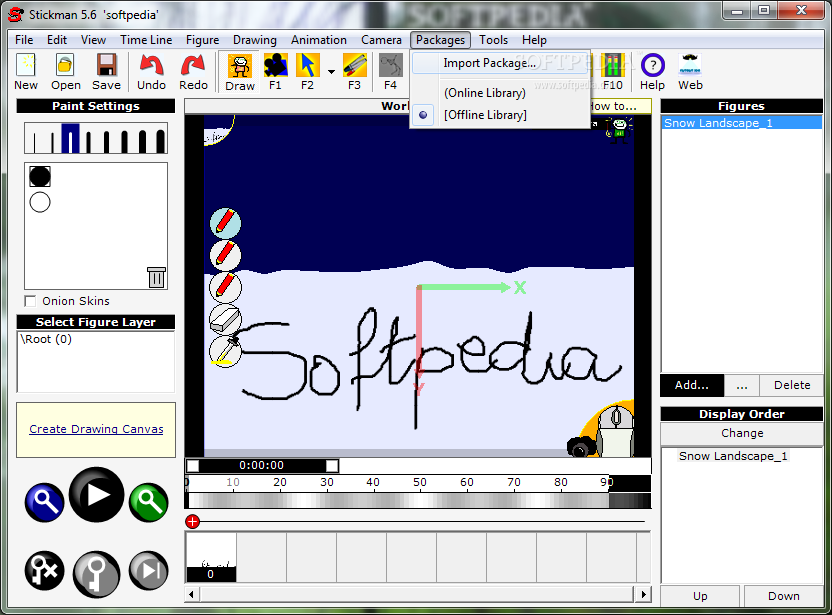Select Snow Landscape_1 in Display Order

click(x=733, y=456)
